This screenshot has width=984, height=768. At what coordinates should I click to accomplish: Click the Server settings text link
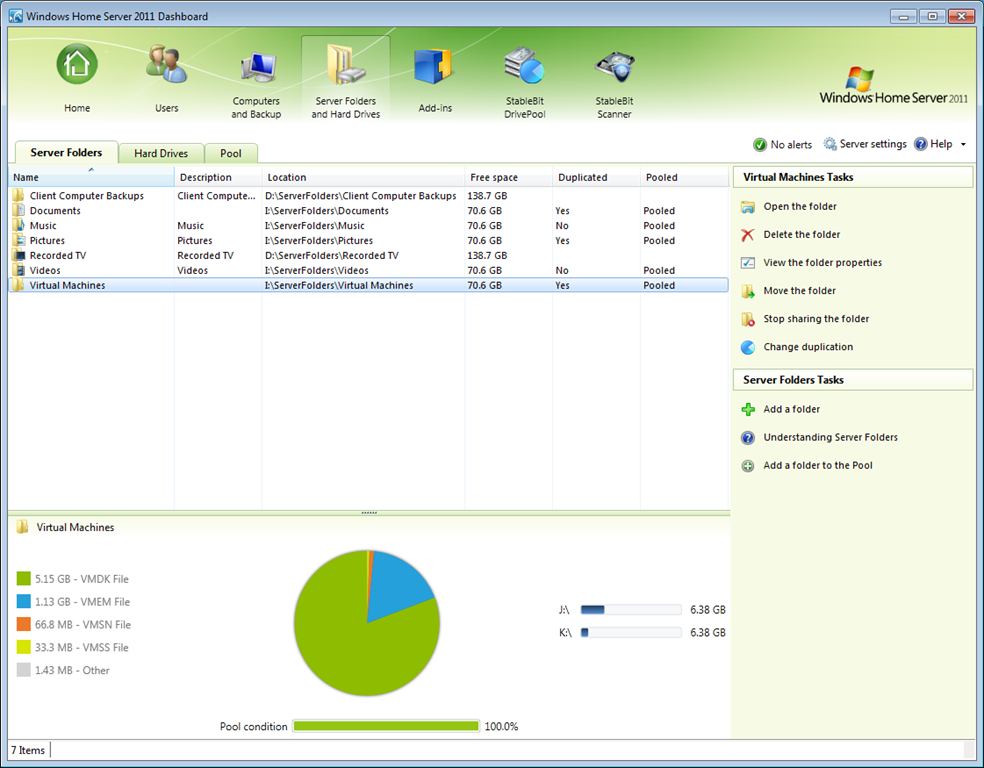click(873, 144)
